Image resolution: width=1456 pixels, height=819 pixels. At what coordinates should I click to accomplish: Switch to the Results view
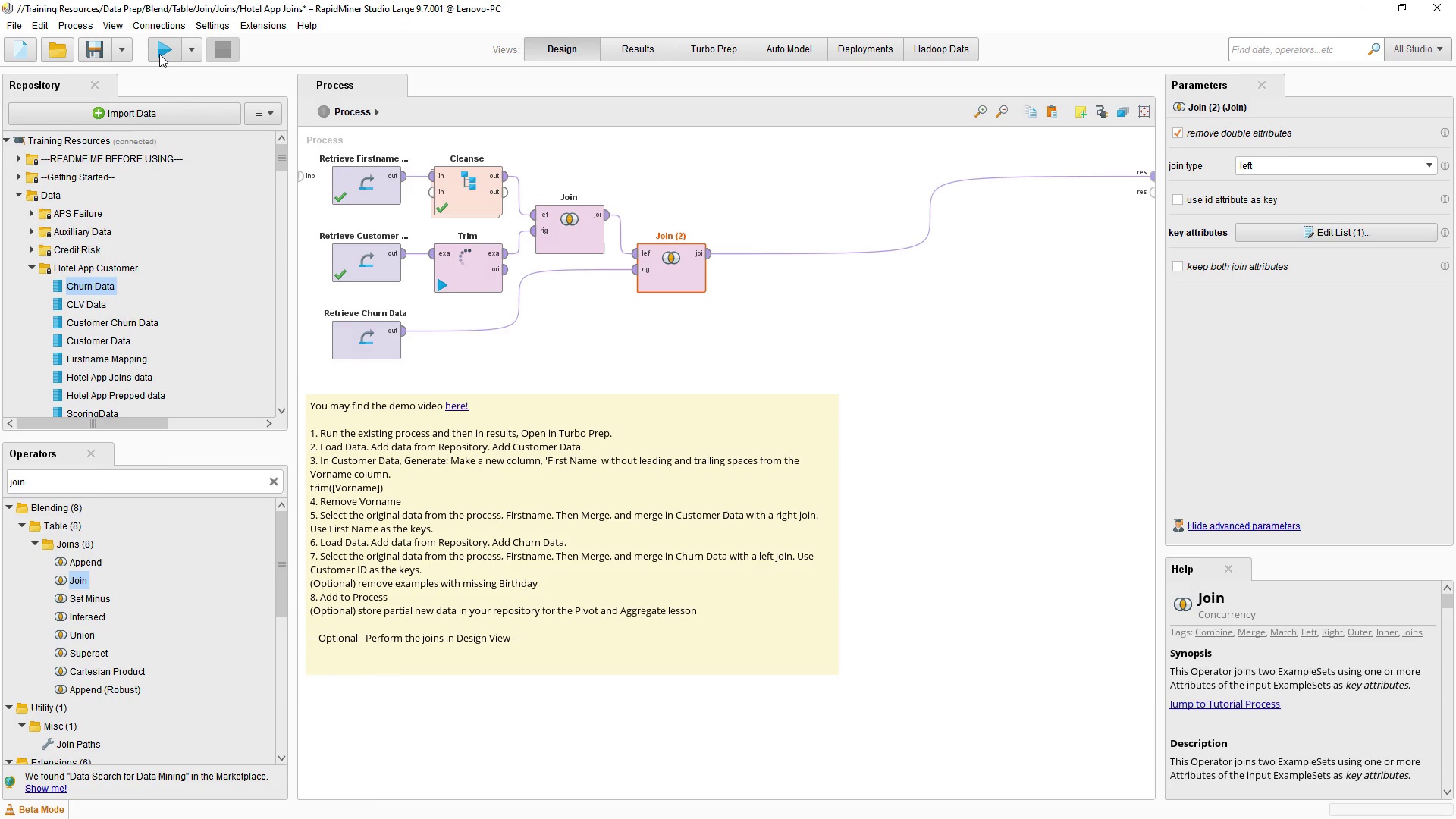pos(637,49)
